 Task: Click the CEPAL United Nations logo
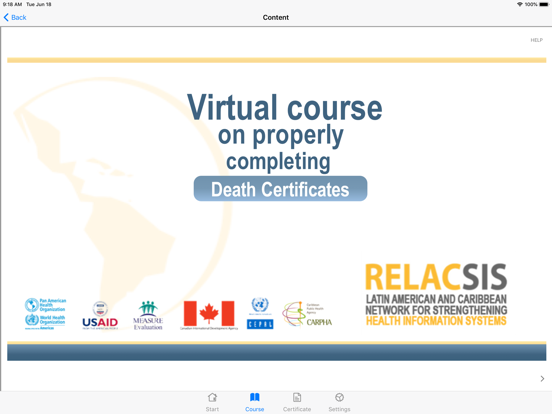point(260,313)
